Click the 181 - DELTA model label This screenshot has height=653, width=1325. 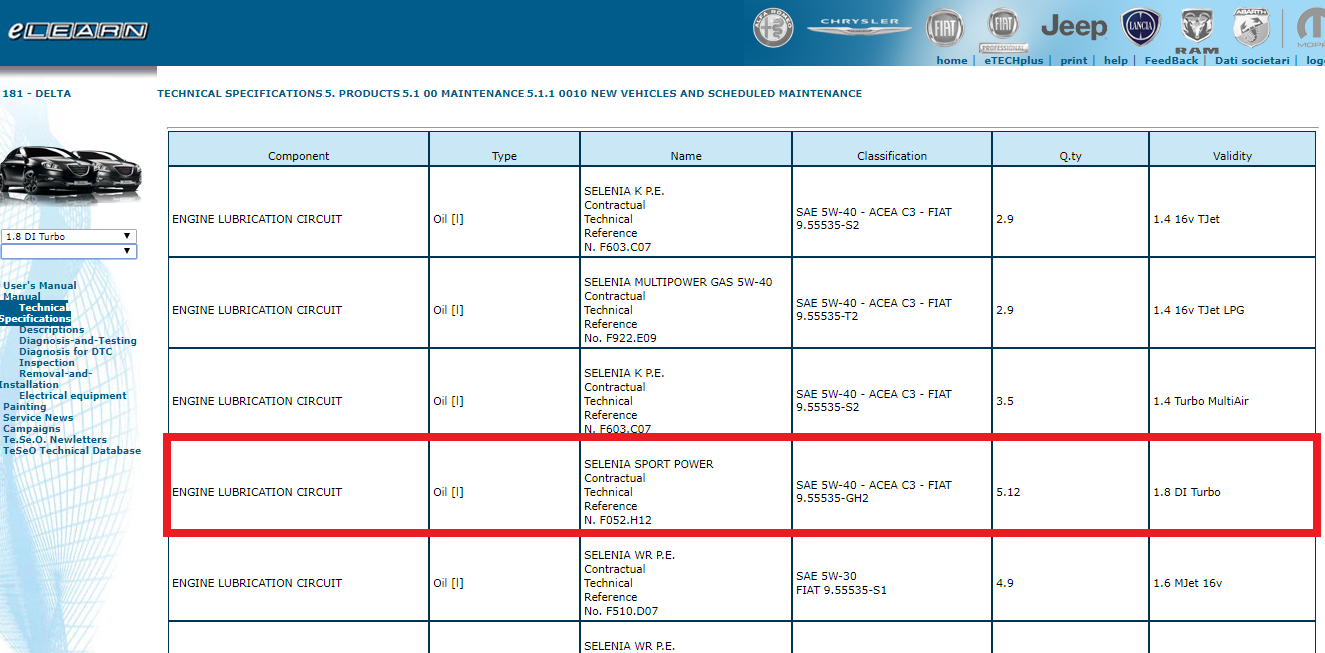[x=37, y=94]
